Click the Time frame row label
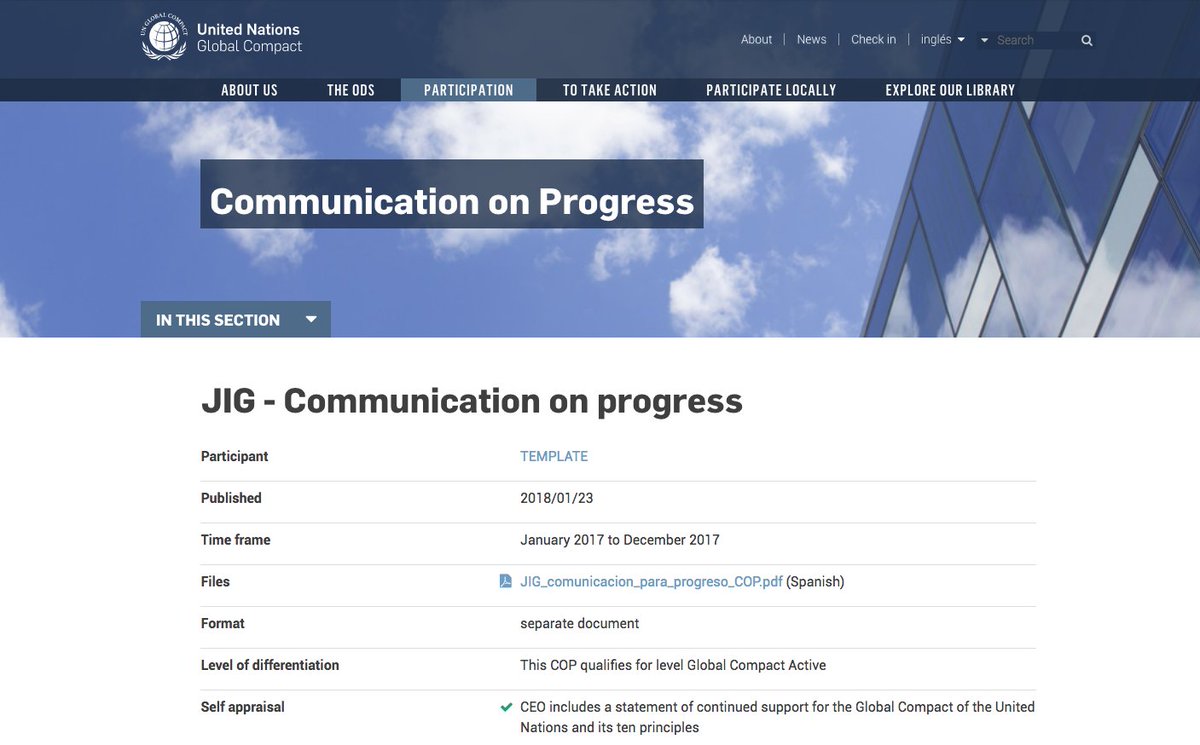Screen dimensions: 1200x745 [x=236, y=540]
